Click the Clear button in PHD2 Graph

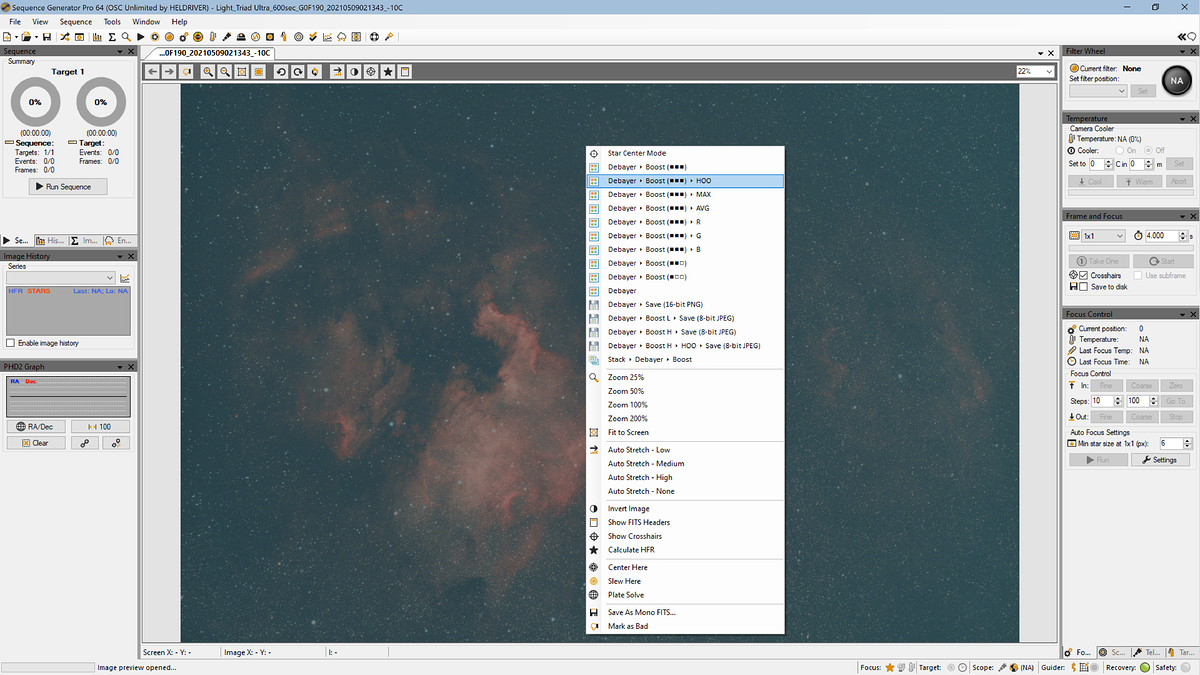tap(36, 443)
